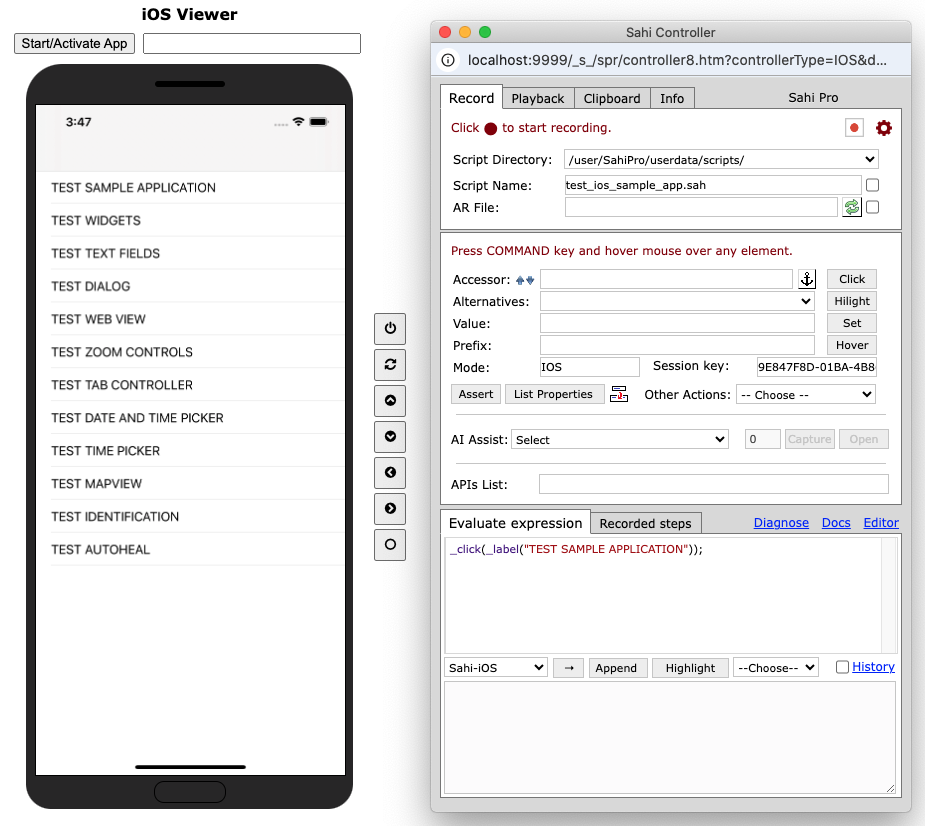The height and width of the screenshot is (826, 925).
Task: Tick the checkbox beside Script Name
Action: 873,185
